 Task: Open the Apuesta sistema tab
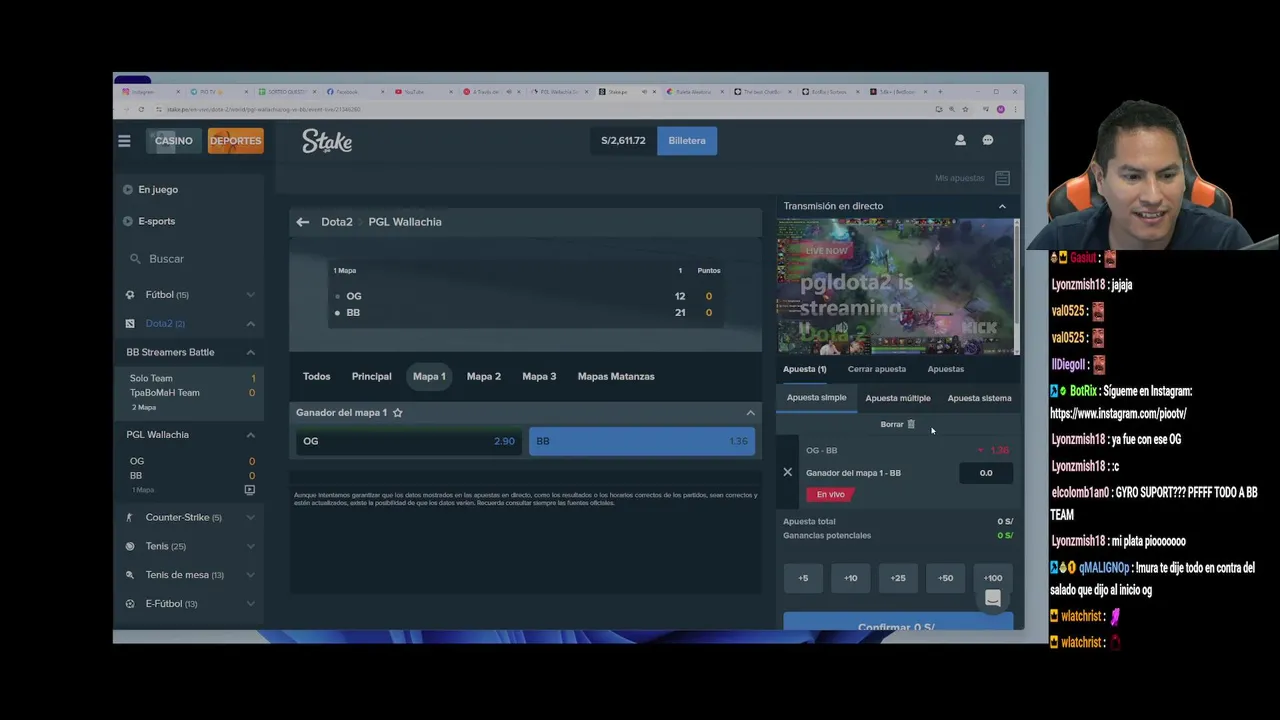click(979, 398)
